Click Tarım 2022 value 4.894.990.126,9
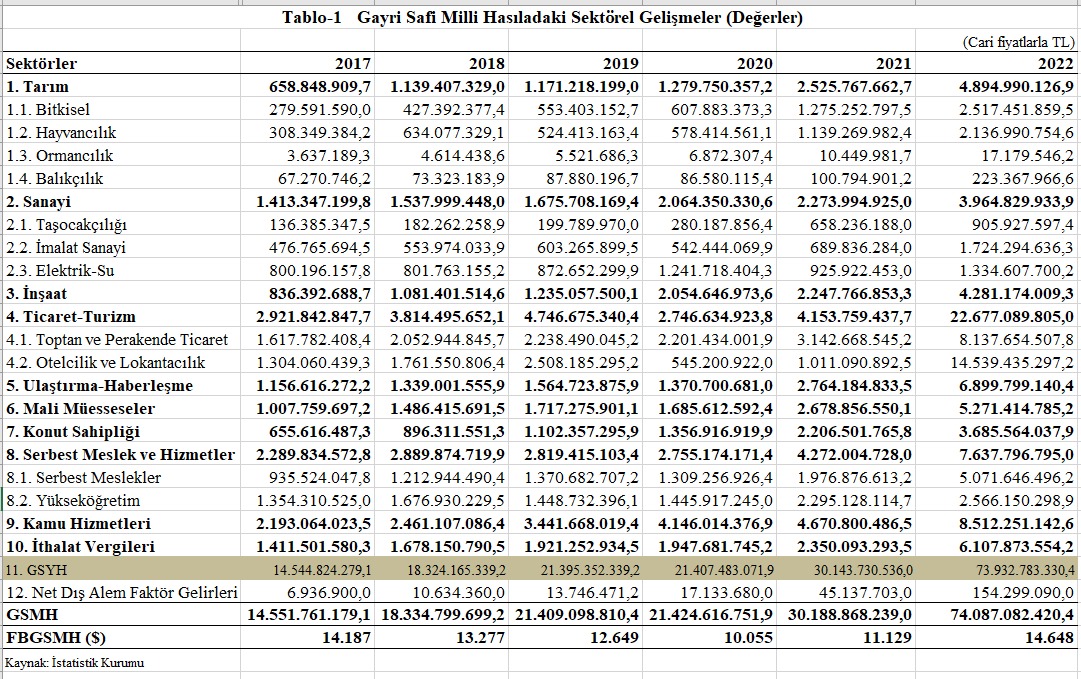Image resolution: width=1081 pixels, height=679 pixels. tap(1016, 87)
